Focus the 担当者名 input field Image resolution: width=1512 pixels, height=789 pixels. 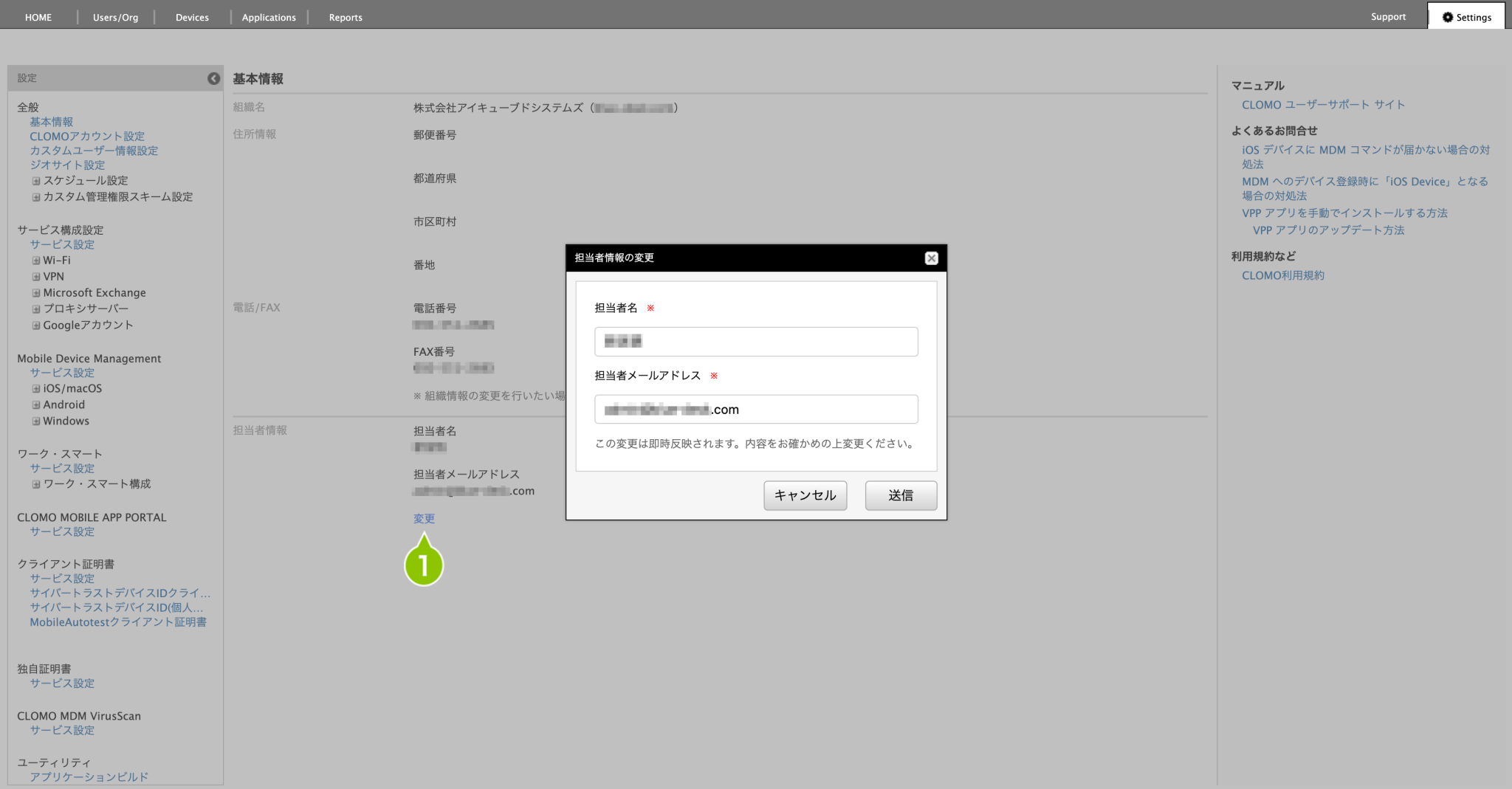pos(756,342)
